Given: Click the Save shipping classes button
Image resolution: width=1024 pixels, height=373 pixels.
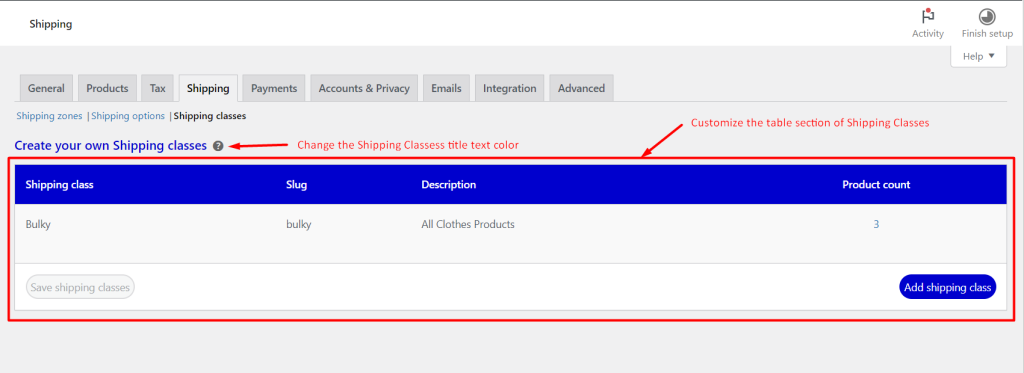Looking at the screenshot, I should point(80,287).
